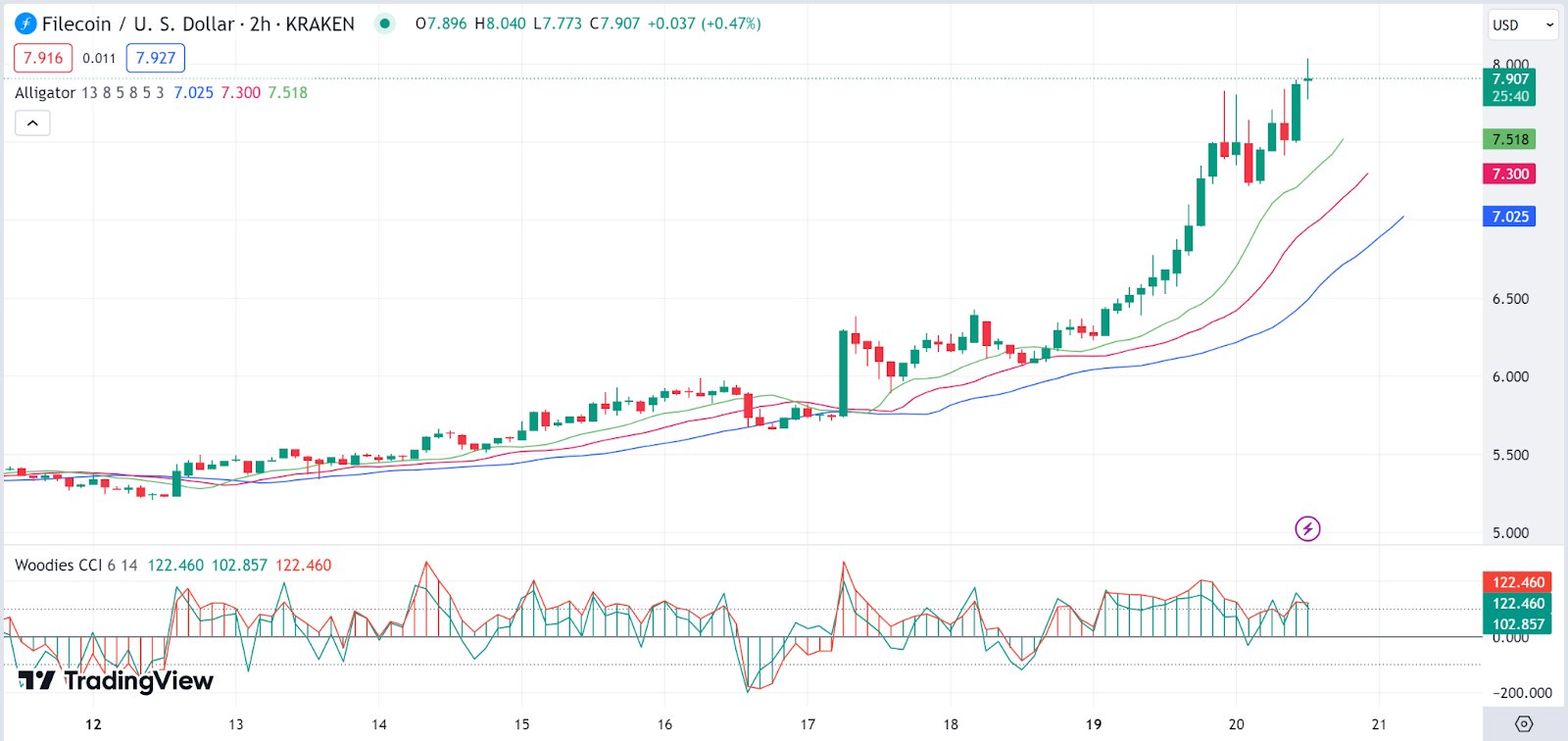This screenshot has width=1568, height=741.
Task: Click the red 7.916 sell price button
Action: click(x=43, y=58)
